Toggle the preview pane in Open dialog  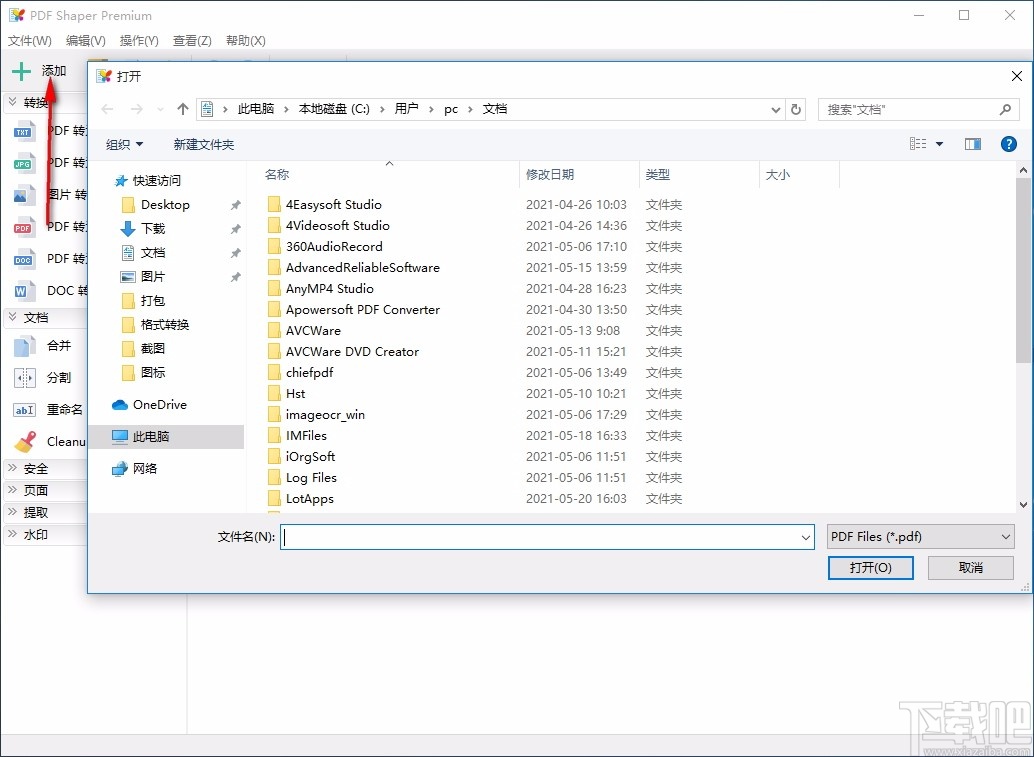971,143
